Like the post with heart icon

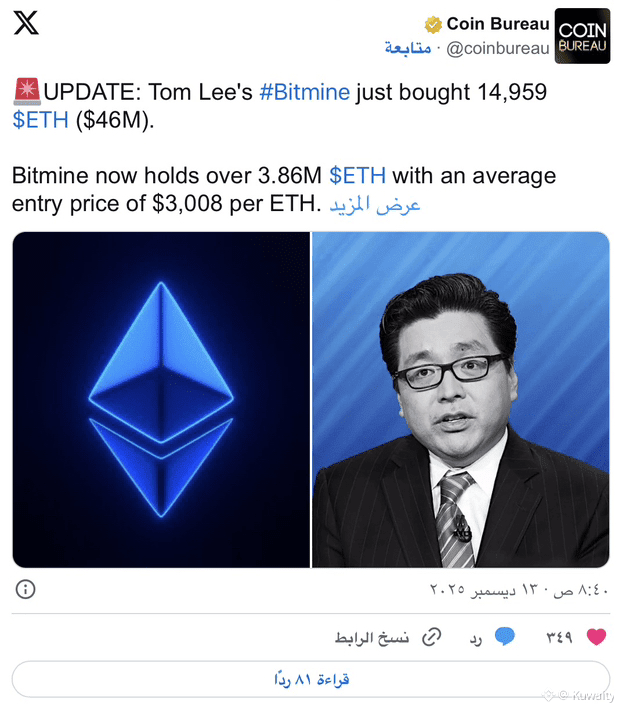(x=596, y=637)
